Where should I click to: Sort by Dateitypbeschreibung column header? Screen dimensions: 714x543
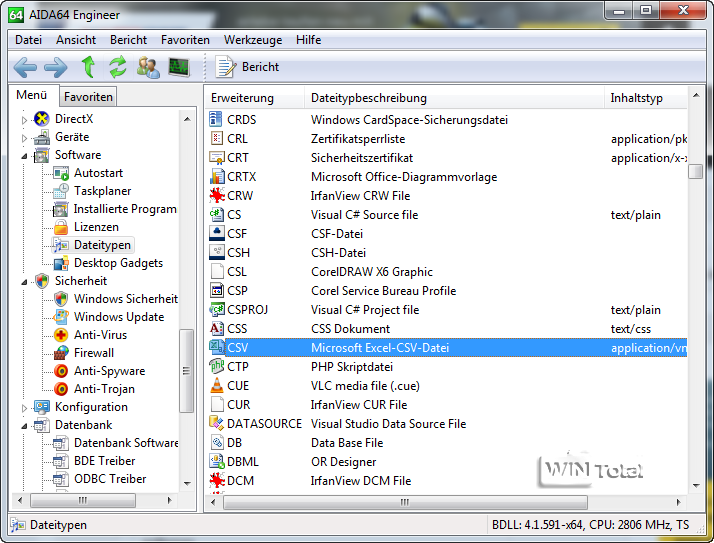(x=454, y=98)
